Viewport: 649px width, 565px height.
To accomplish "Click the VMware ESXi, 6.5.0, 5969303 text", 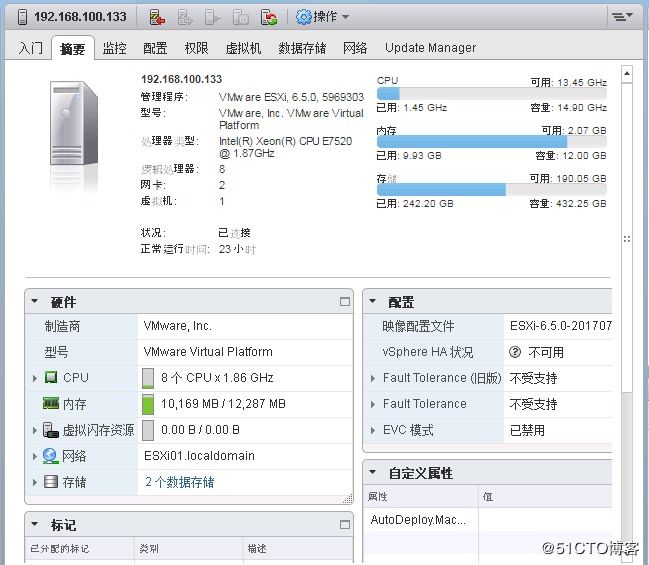I will tap(291, 97).
